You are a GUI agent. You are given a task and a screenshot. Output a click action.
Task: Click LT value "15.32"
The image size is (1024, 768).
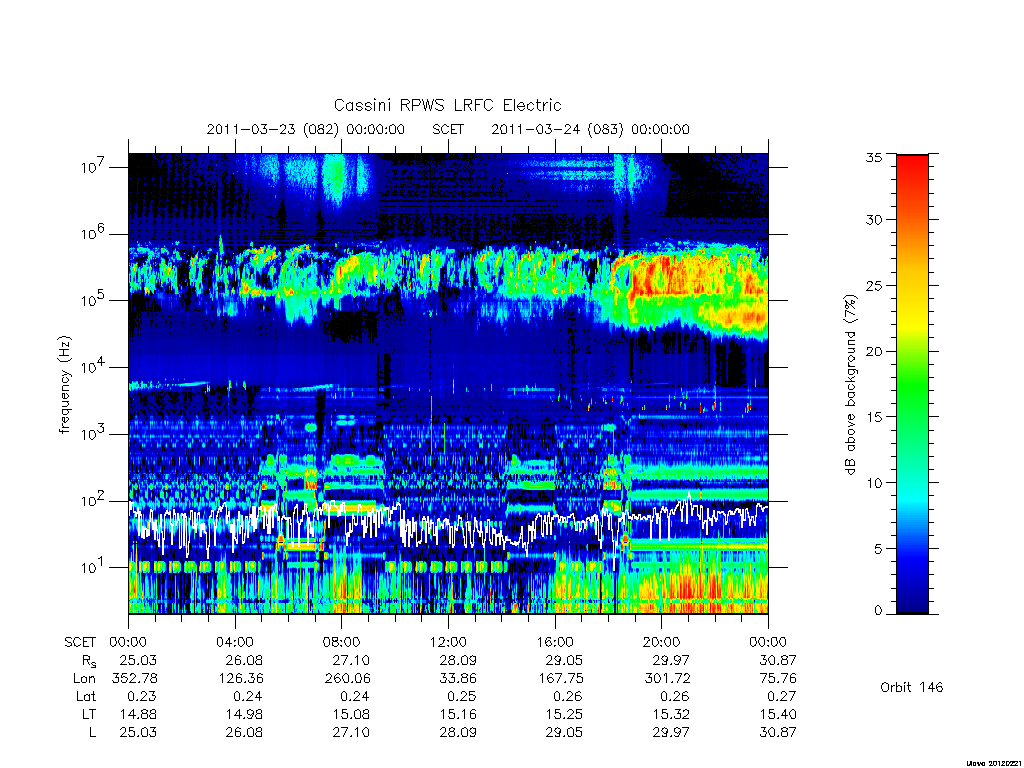tap(671, 714)
